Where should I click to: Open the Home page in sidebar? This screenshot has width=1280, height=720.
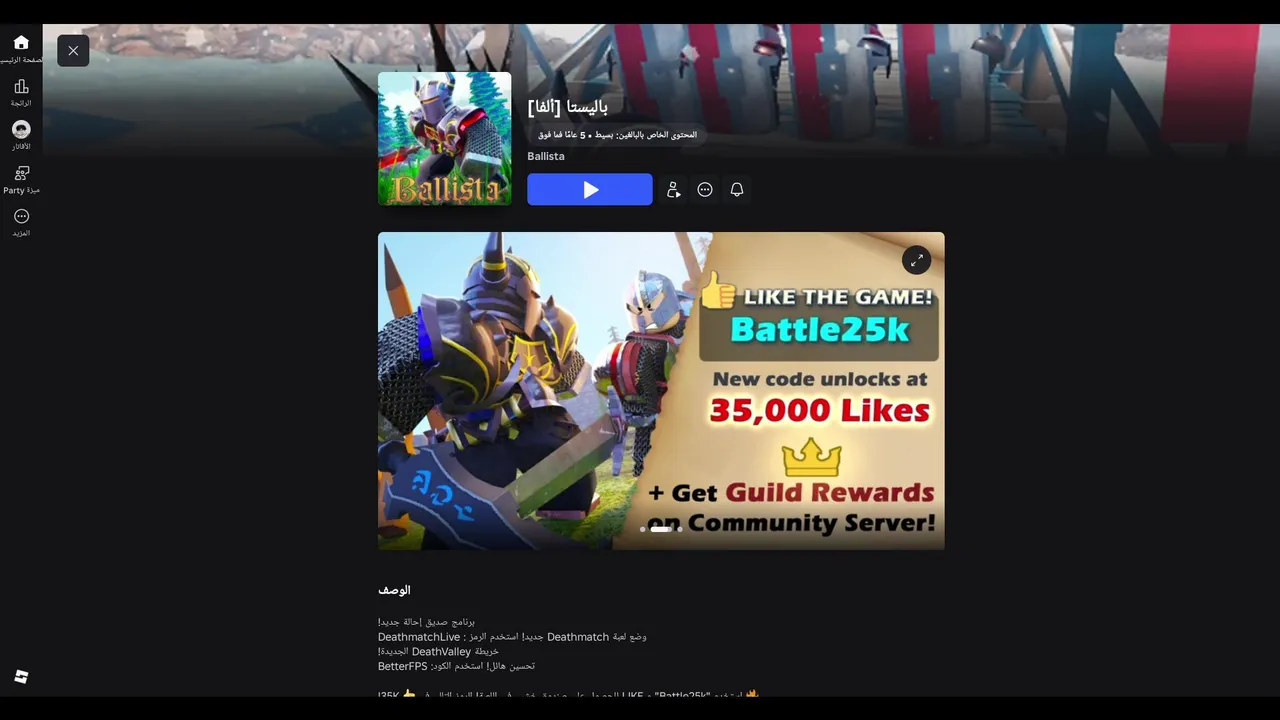tap(21, 48)
